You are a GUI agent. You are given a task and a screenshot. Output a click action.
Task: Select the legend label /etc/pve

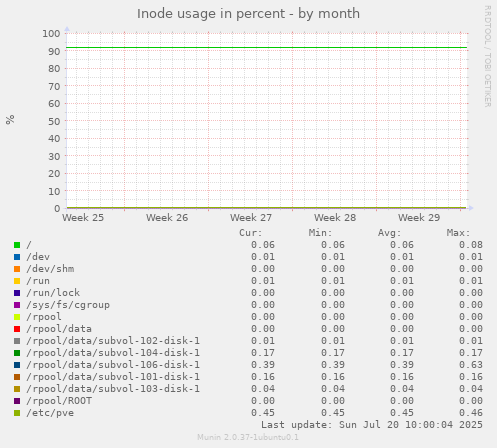[x=50, y=413]
